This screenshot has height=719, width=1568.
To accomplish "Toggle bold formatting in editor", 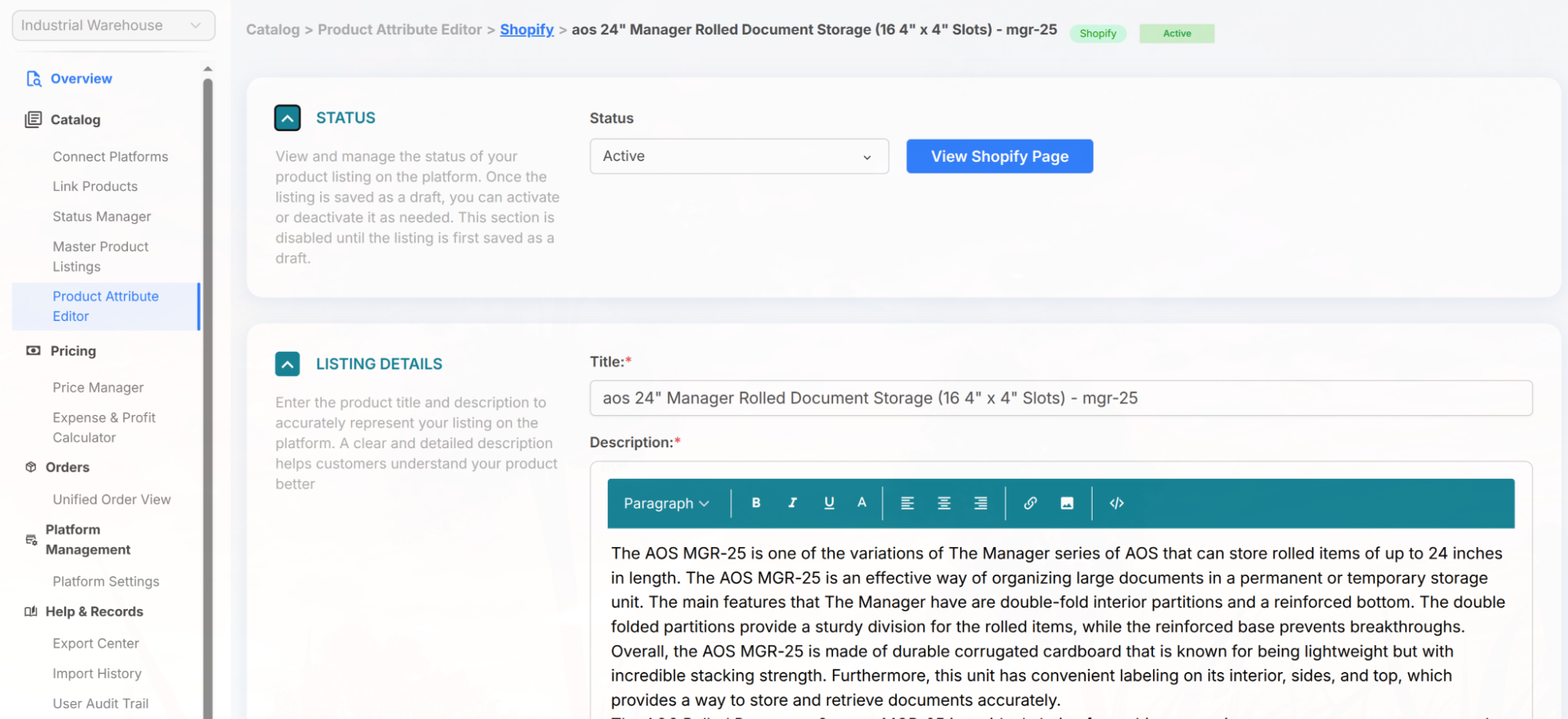I will point(756,503).
